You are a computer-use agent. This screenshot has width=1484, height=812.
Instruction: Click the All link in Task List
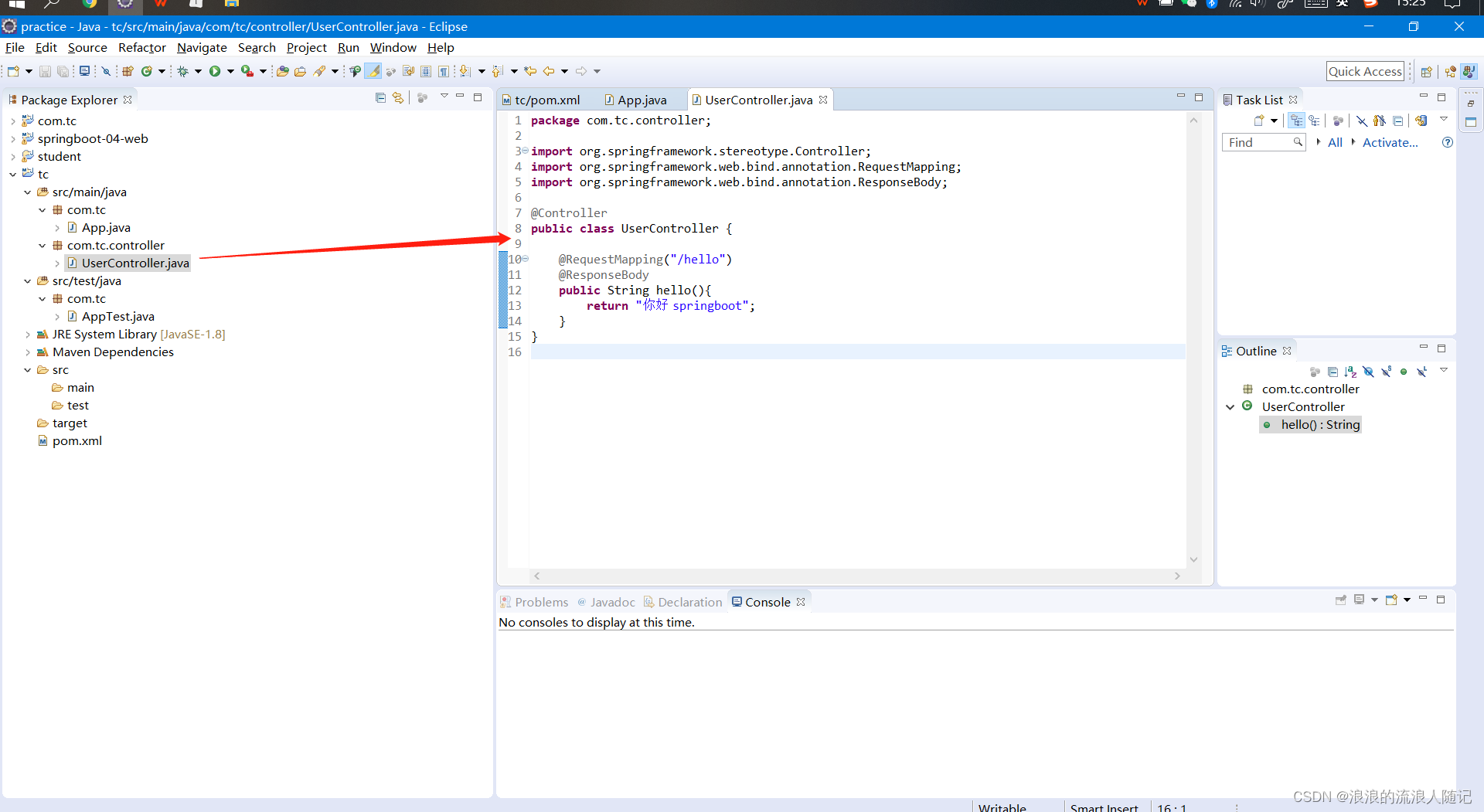coord(1335,142)
